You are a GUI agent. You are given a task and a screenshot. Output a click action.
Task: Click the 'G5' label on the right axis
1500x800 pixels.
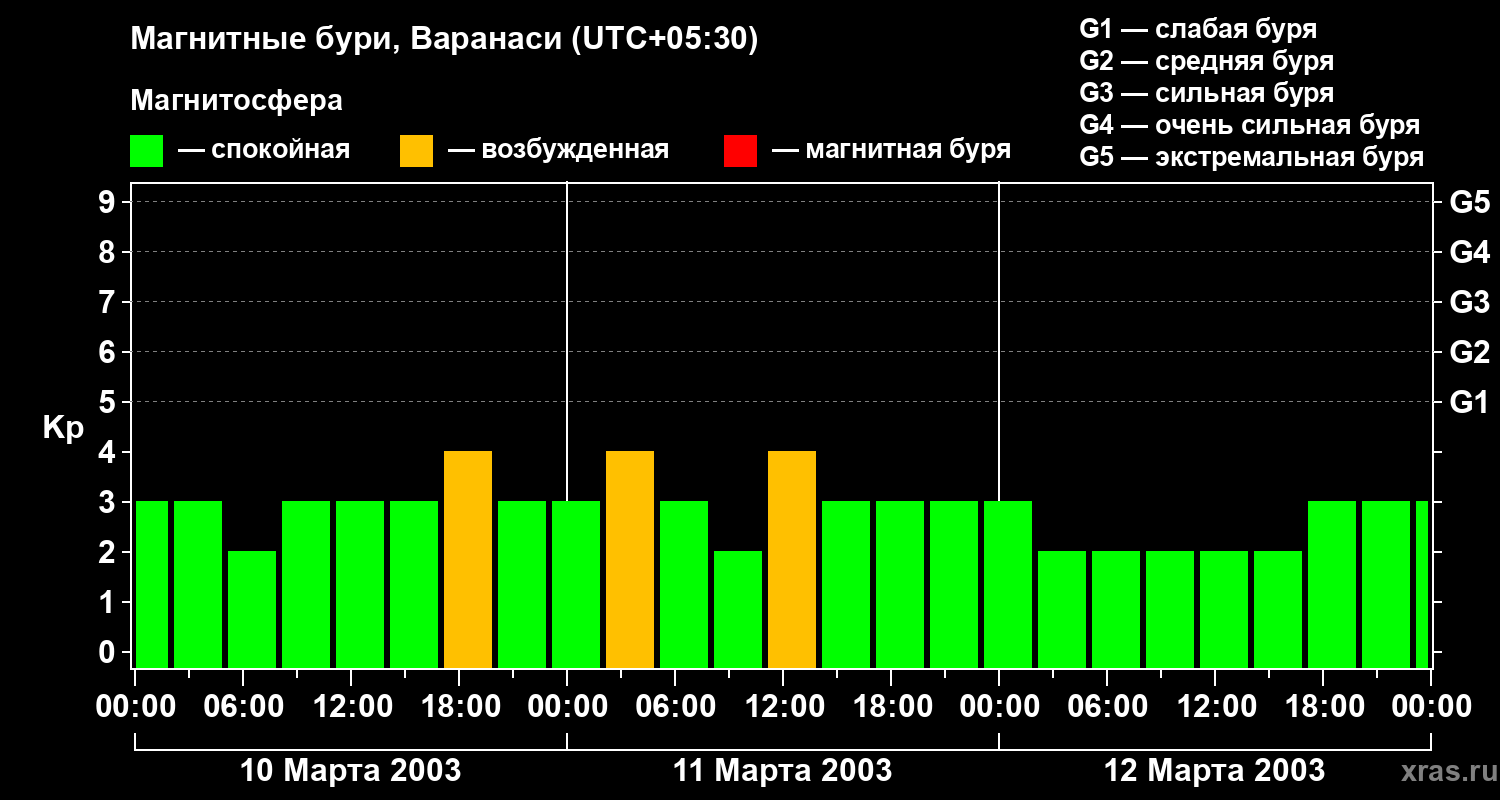tap(1470, 202)
